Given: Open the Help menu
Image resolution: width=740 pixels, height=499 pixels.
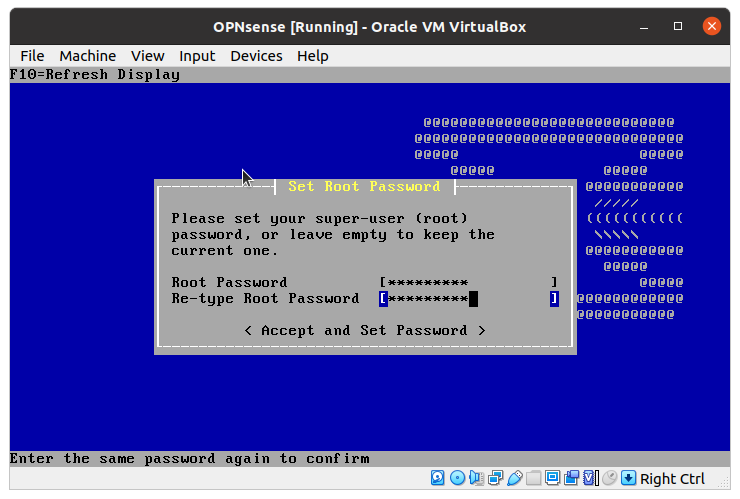Looking at the screenshot, I should pos(312,56).
